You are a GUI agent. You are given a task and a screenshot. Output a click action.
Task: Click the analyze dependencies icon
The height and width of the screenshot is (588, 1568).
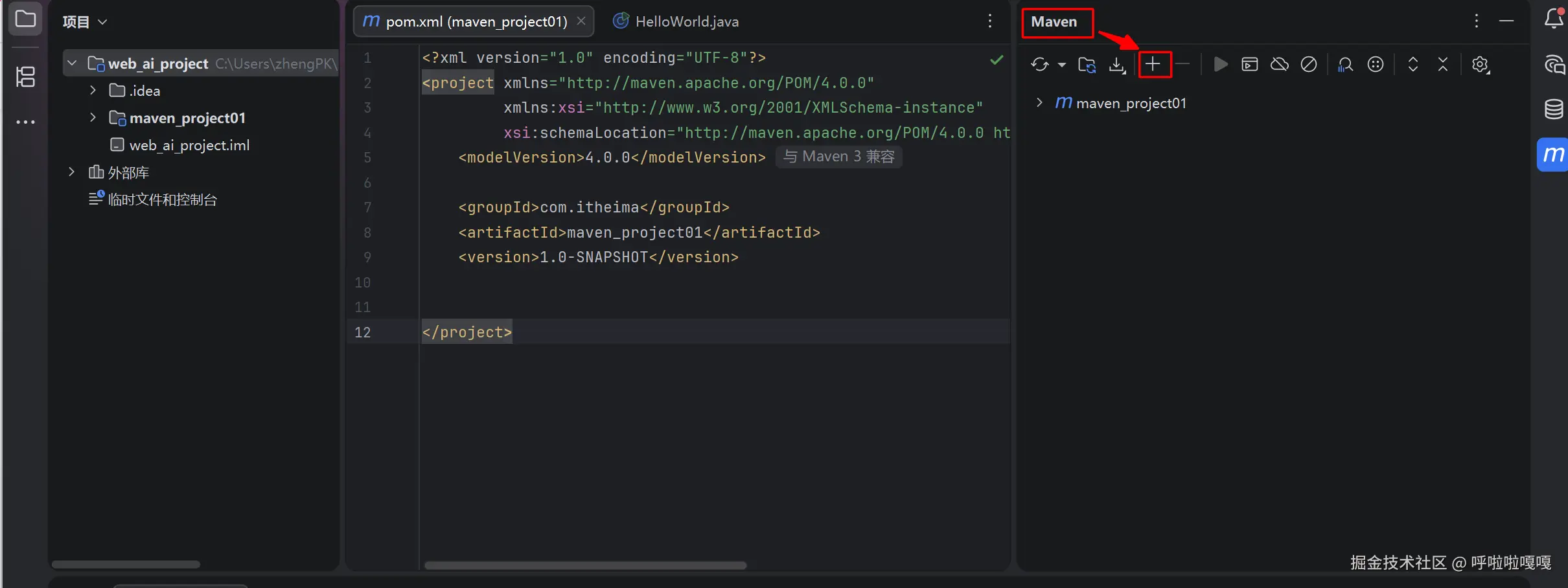tap(1345, 64)
